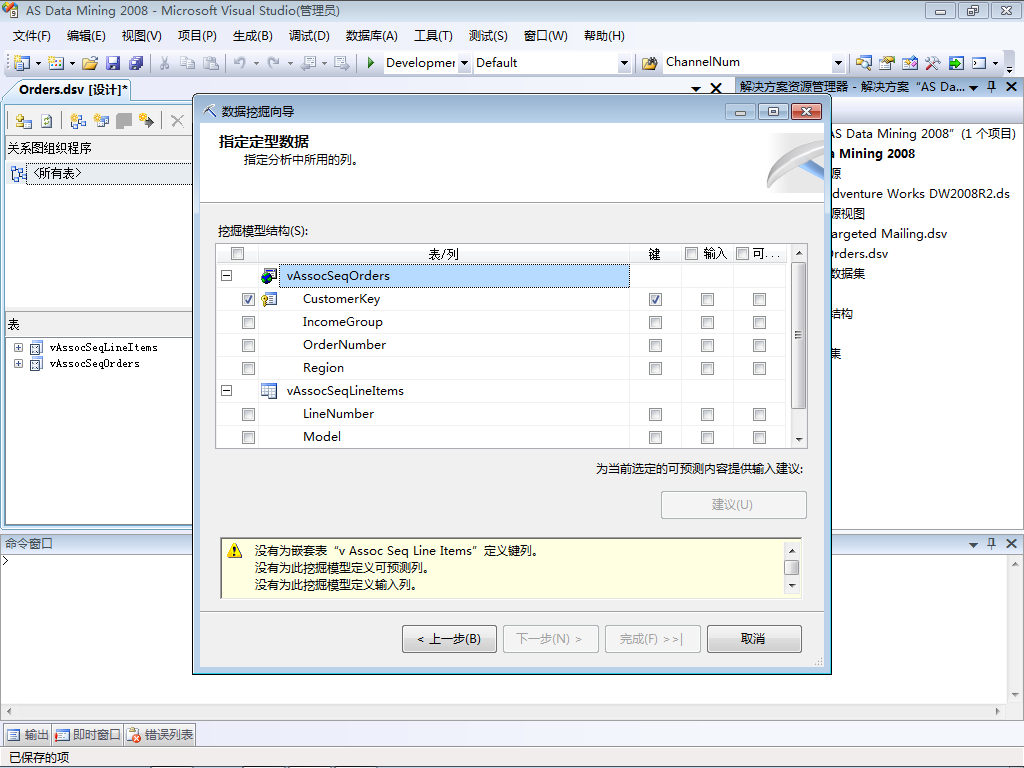1024x768 pixels.
Task: Select the Orders.dsv [设计] tab
Action: point(73,89)
